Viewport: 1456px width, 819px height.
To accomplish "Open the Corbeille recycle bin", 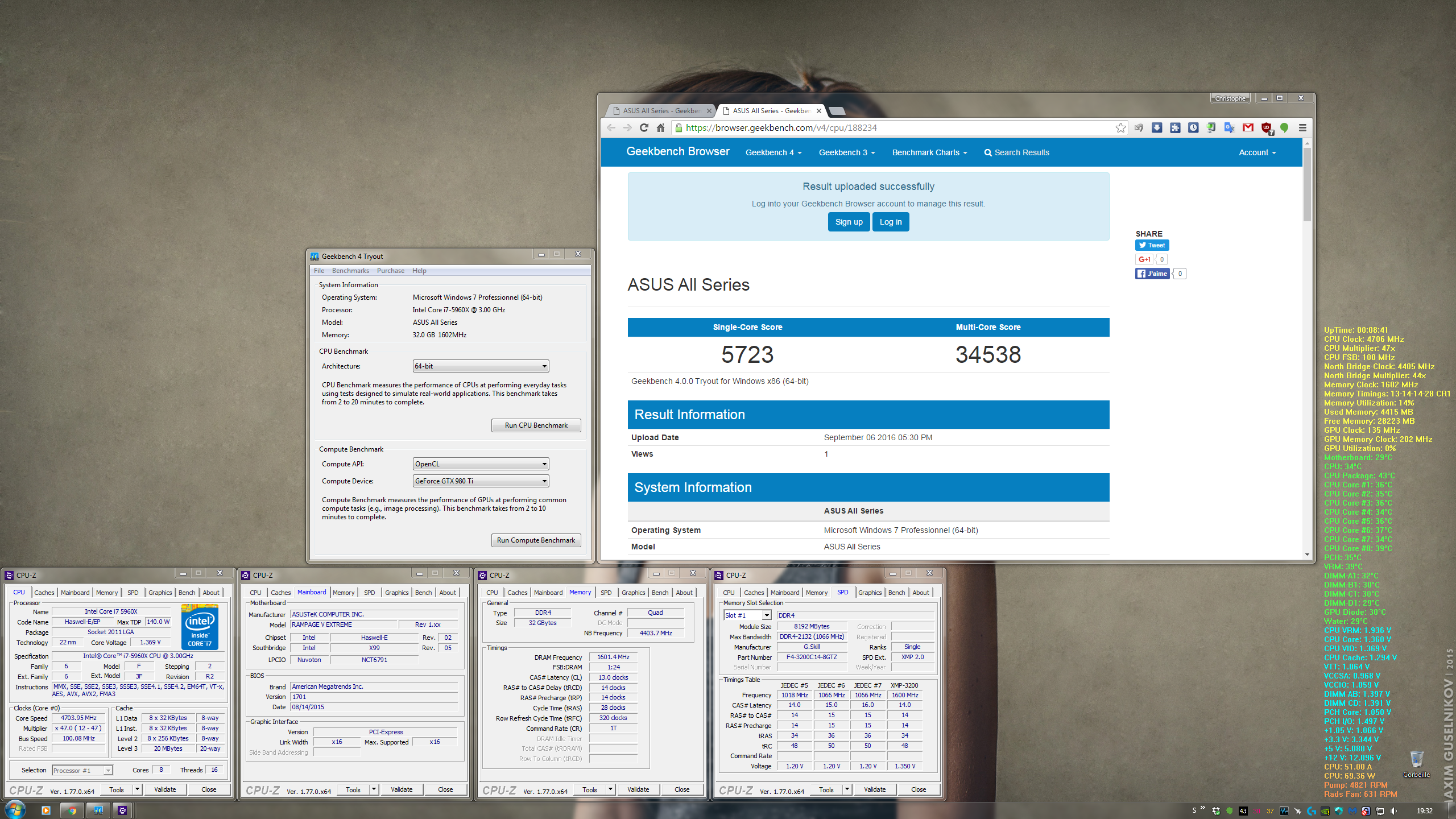I will (1416, 763).
